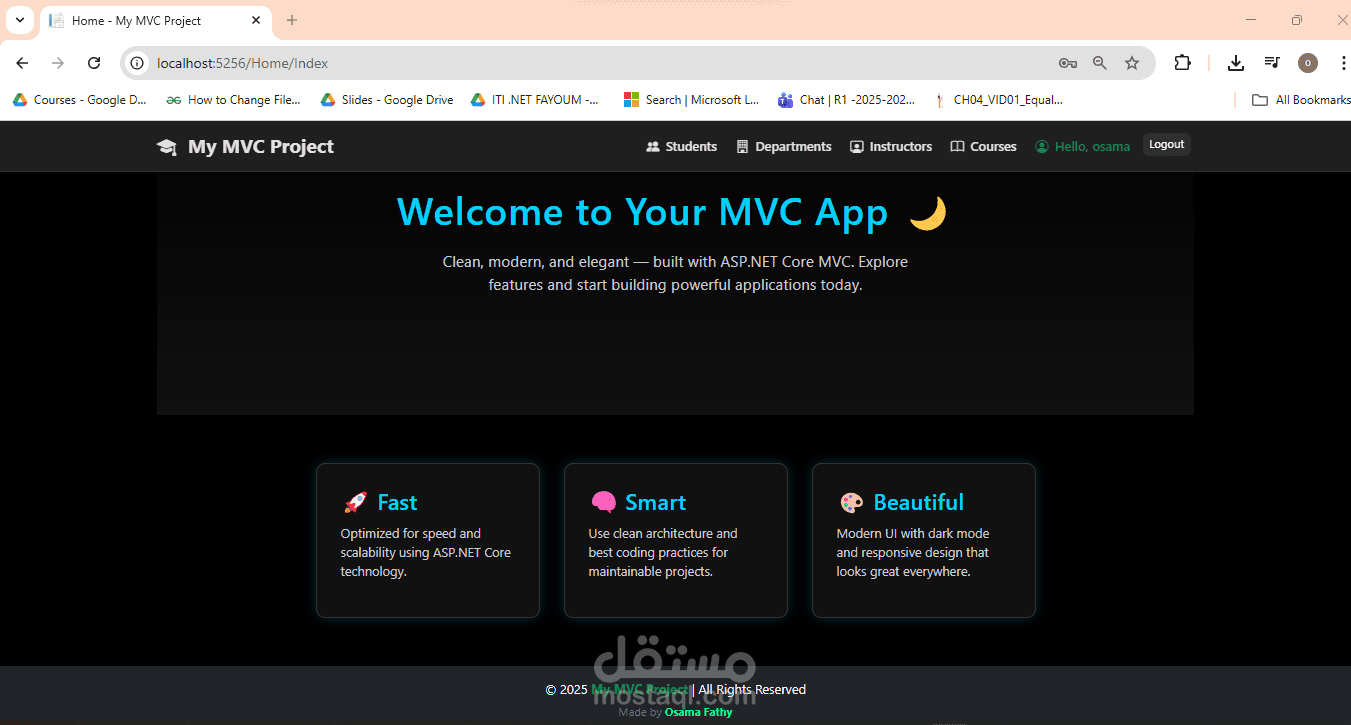Open the media controls icon

coord(1272,63)
